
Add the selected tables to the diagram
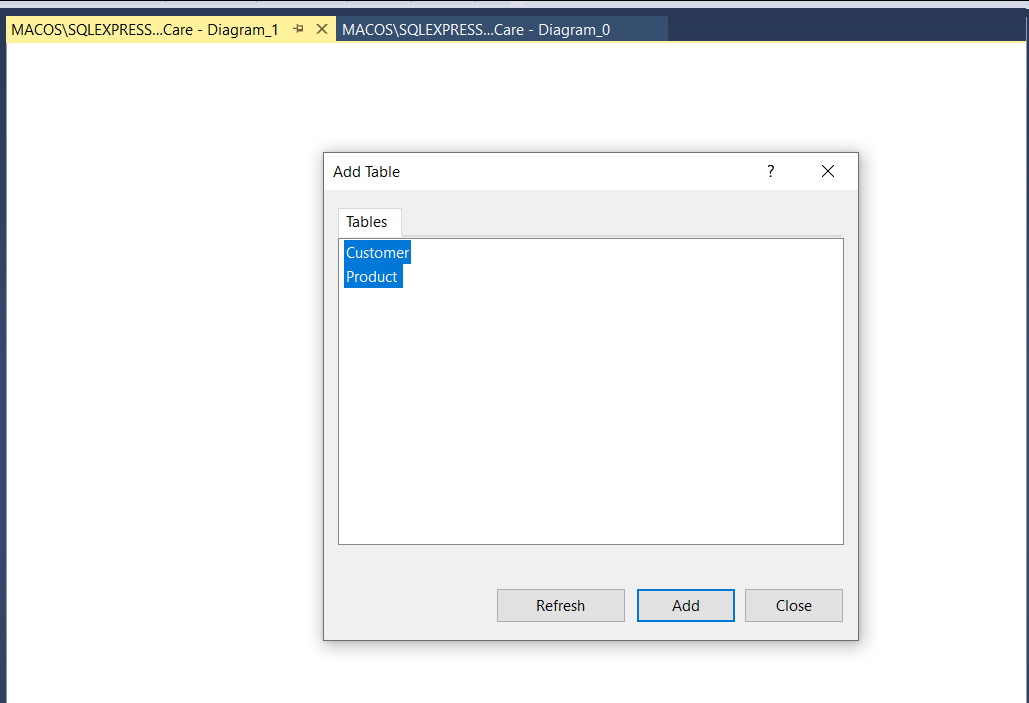pos(685,605)
